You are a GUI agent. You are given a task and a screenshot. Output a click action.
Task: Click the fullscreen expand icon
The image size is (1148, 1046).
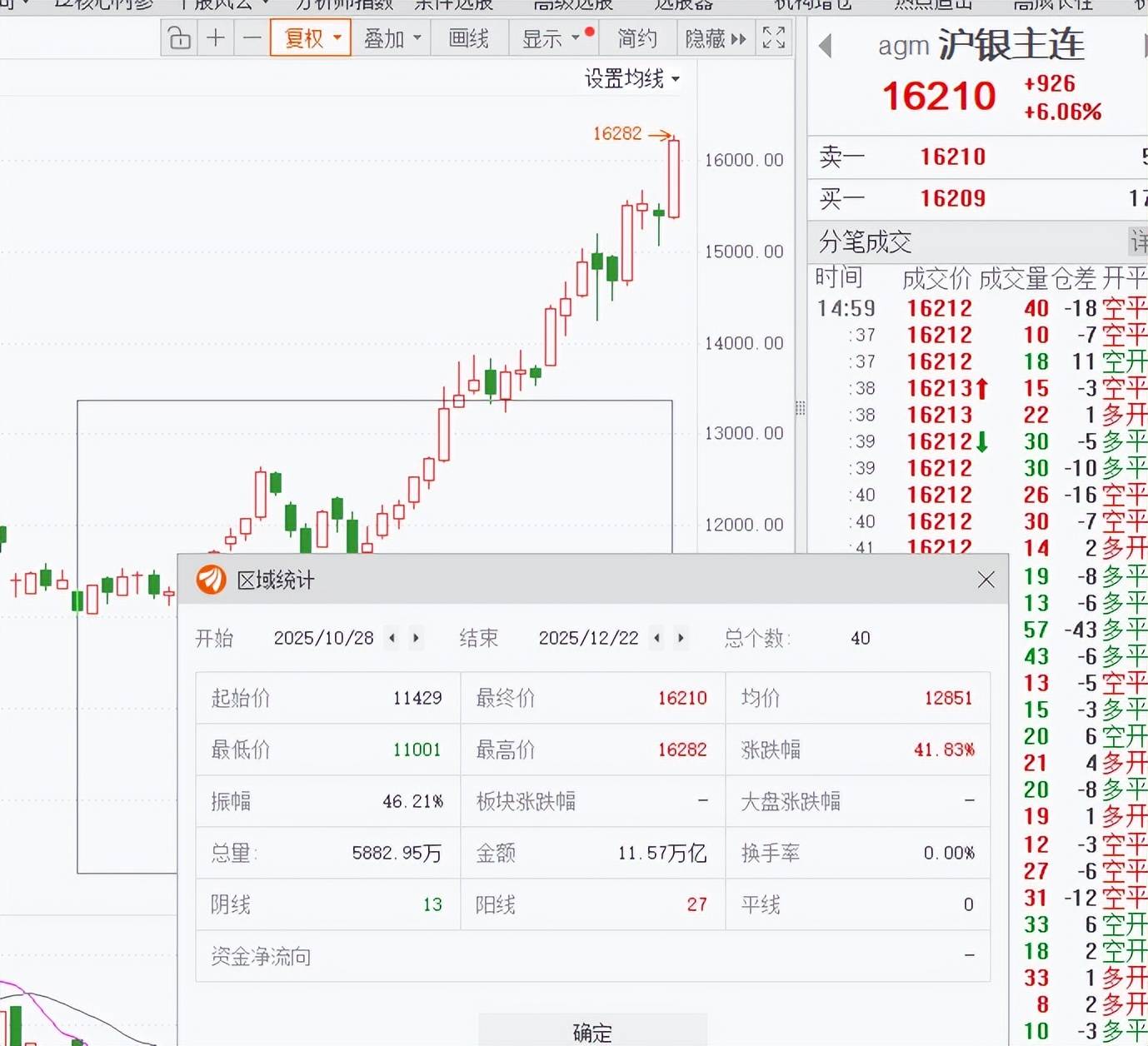(x=773, y=38)
